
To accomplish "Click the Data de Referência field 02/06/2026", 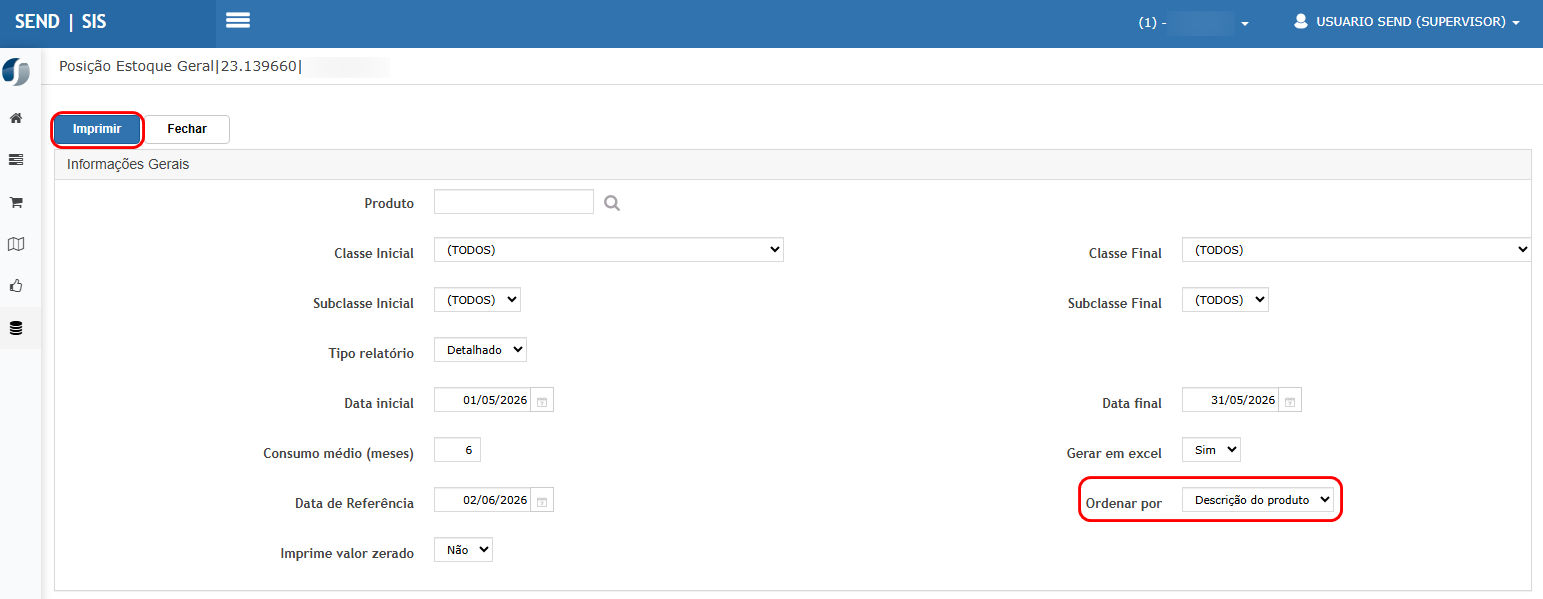I will click(484, 500).
